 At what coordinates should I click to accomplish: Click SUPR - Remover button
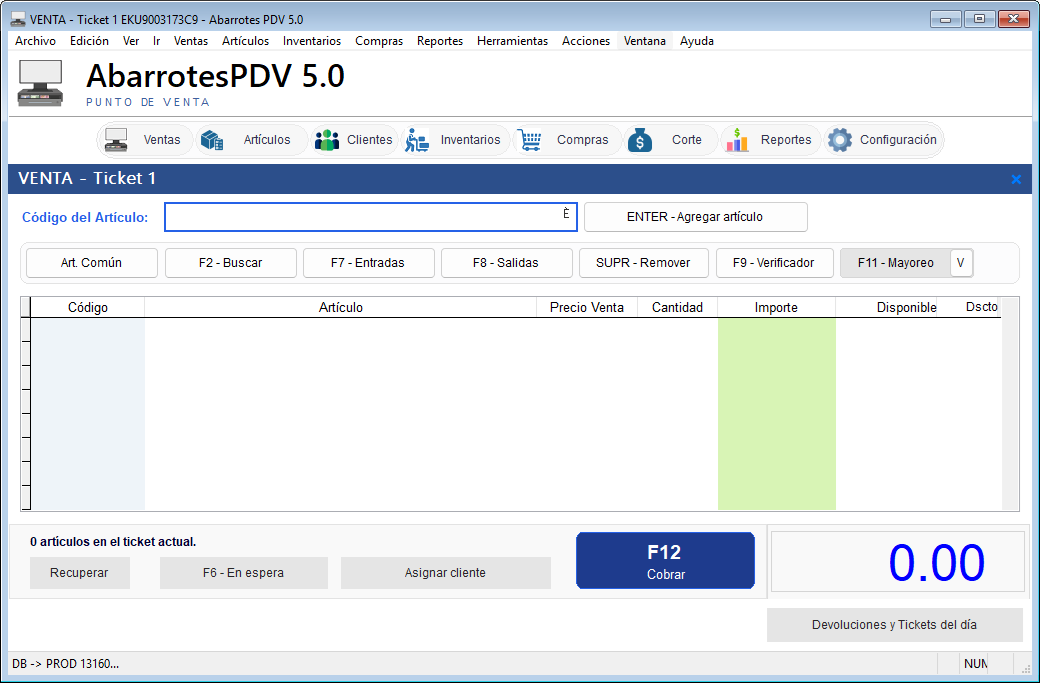[643, 263]
